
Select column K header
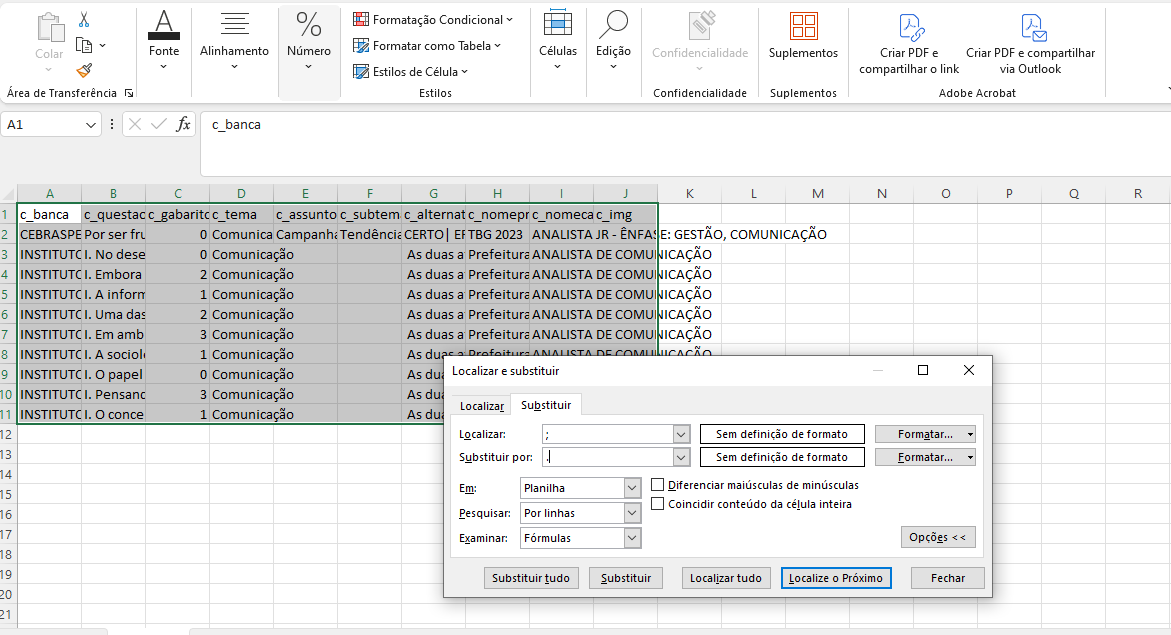(x=689, y=193)
